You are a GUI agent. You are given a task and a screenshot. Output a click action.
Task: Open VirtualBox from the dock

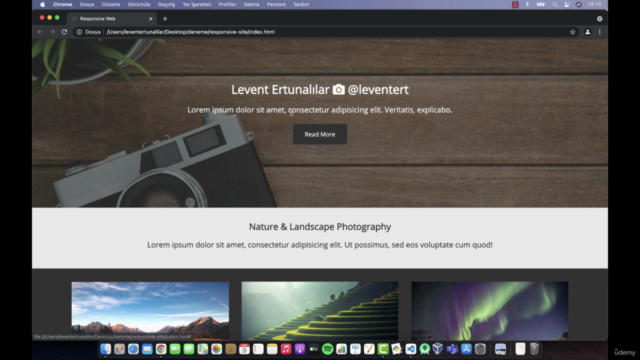pyautogui.click(x=438, y=349)
